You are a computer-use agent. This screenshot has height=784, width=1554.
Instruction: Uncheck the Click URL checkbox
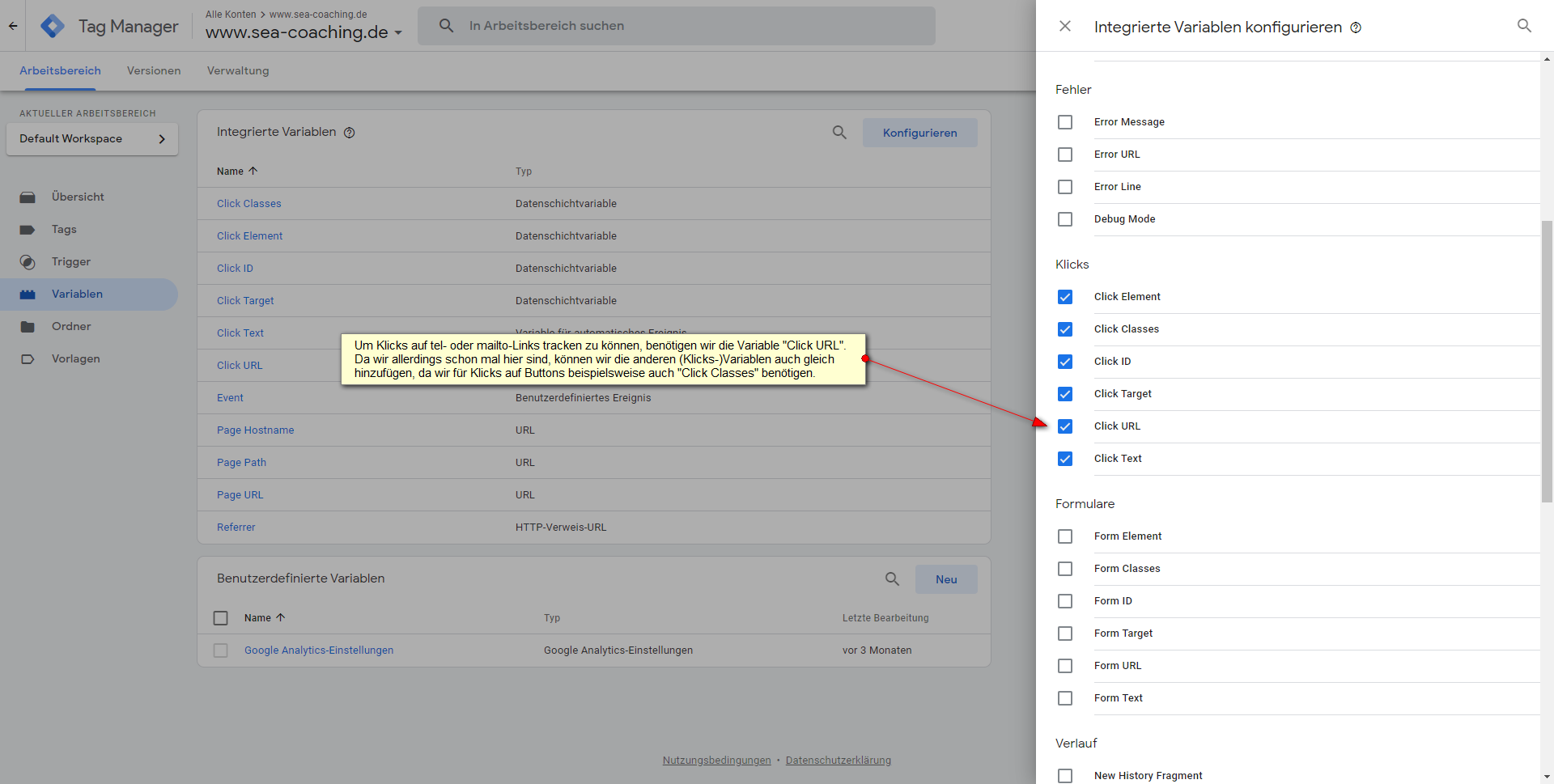pos(1065,426)
